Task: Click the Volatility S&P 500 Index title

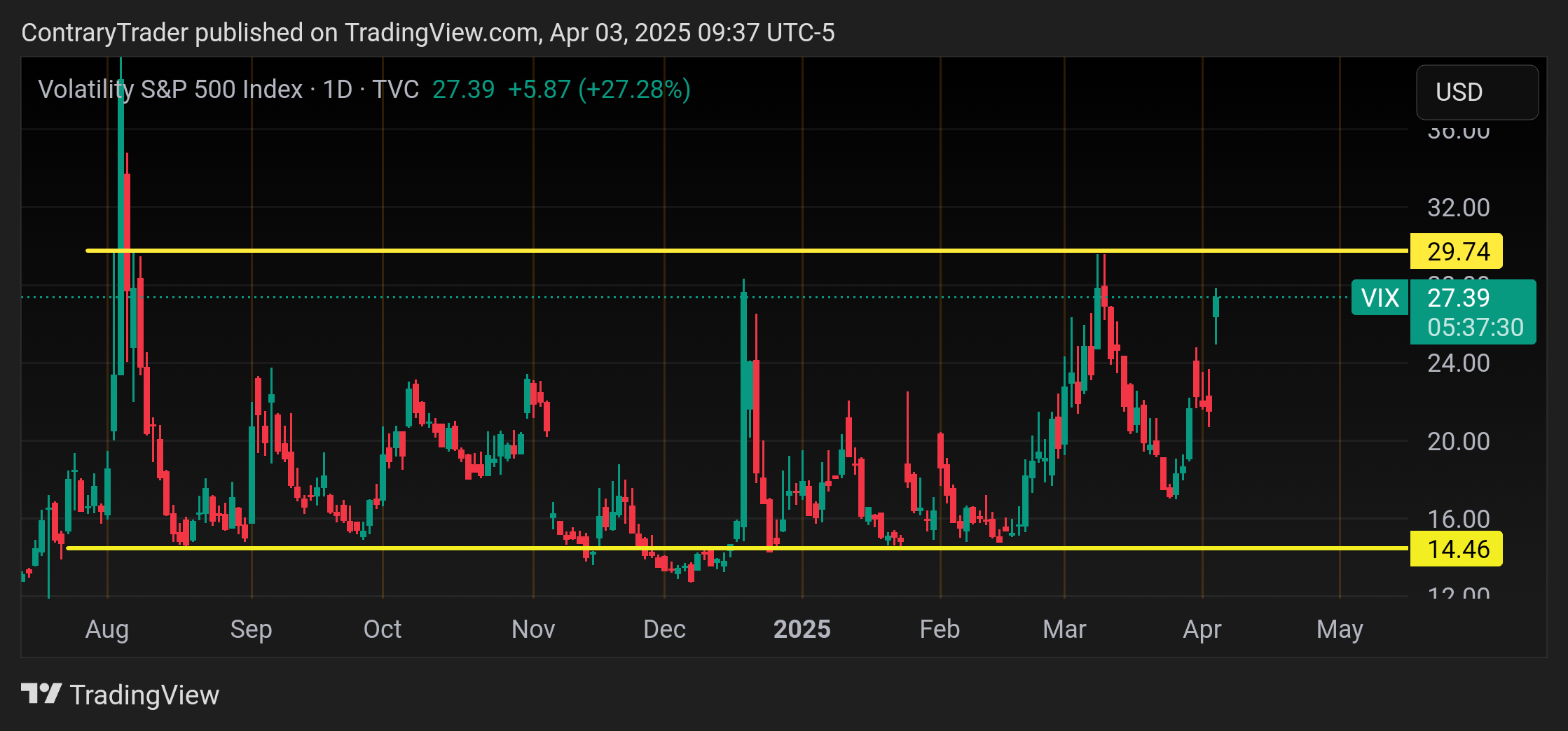Action: coord(170,90)
